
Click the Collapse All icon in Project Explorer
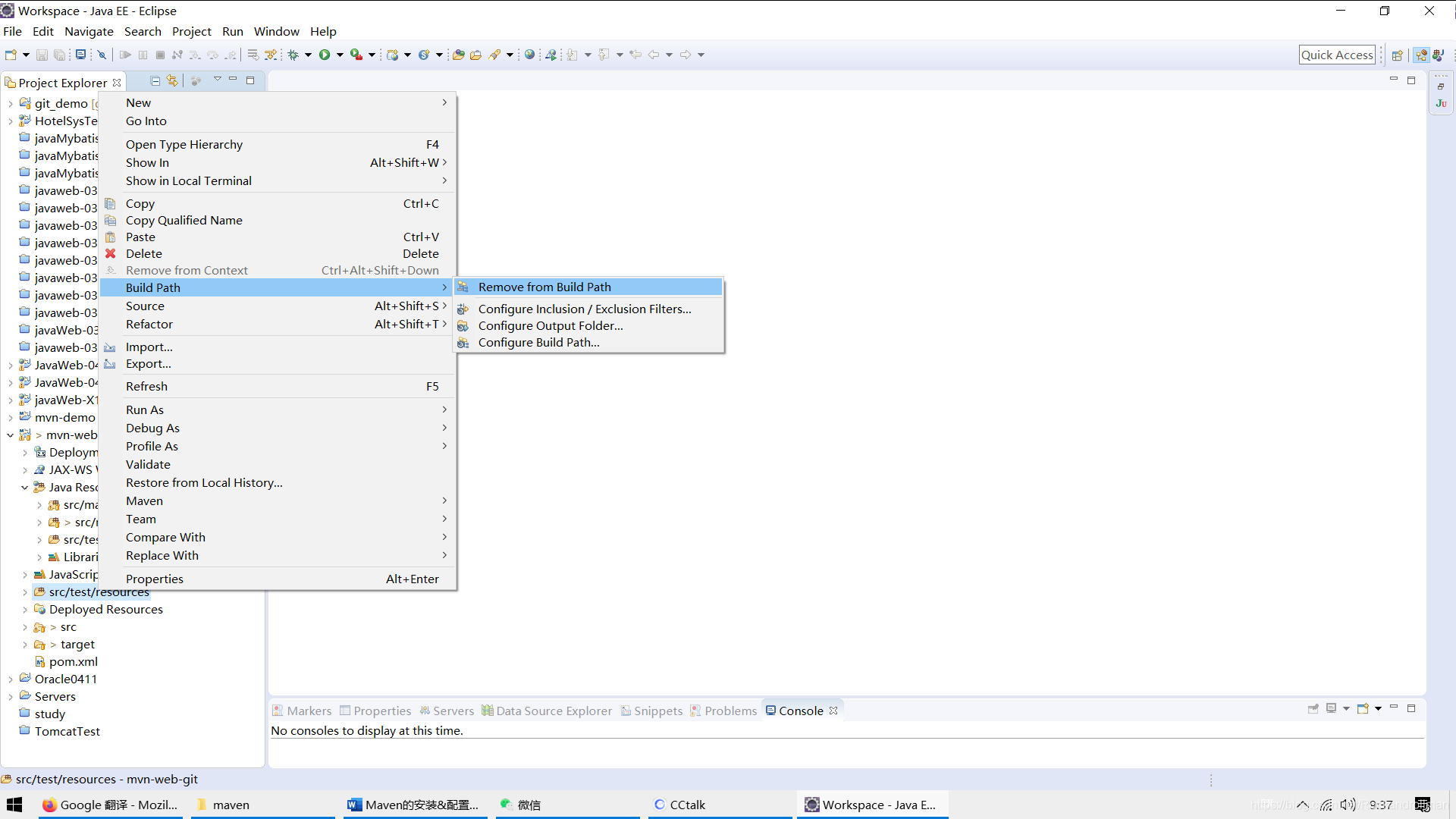(x=154, y=81)
